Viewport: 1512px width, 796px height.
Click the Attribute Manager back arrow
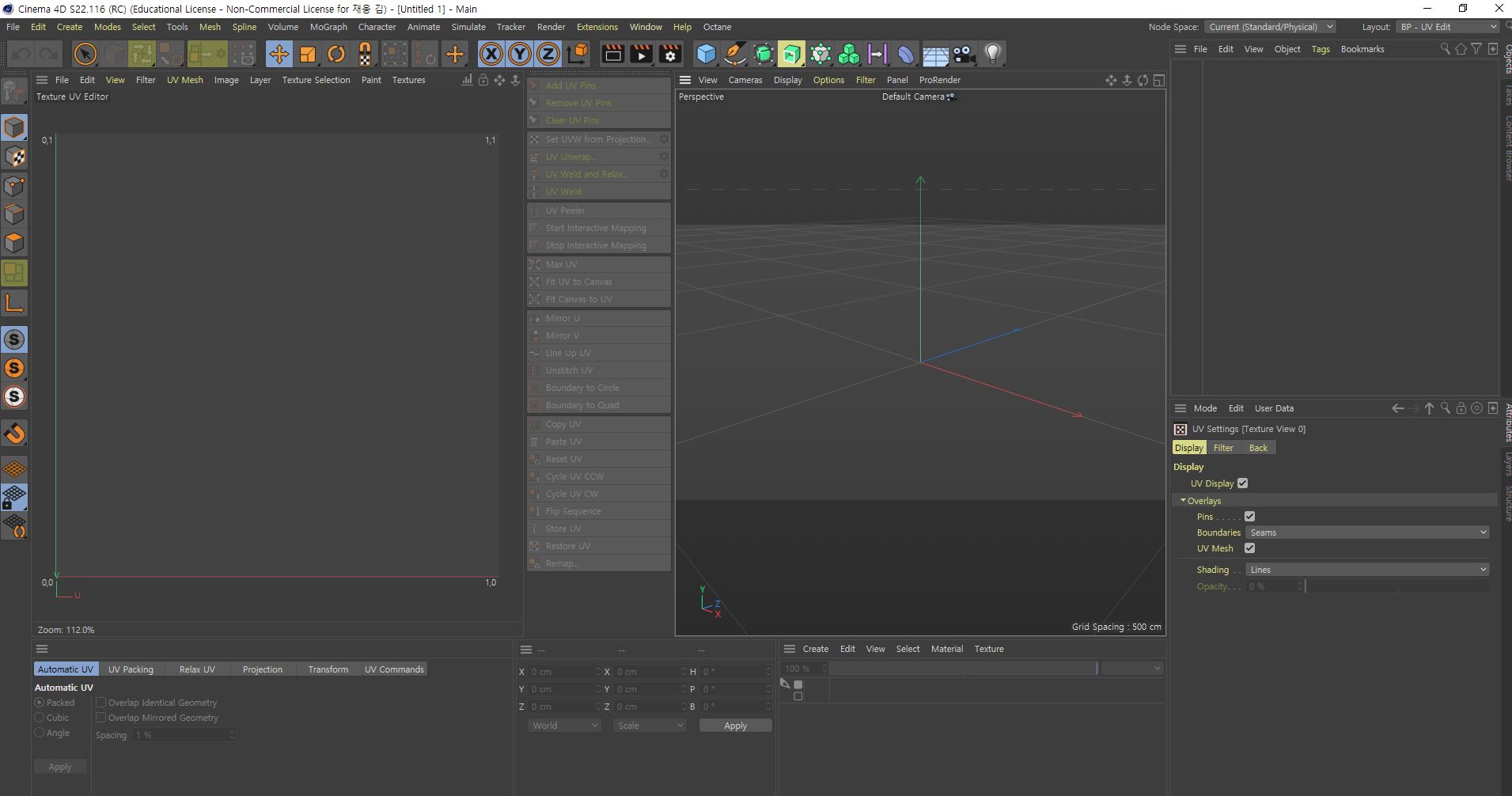click(1397, 408)
